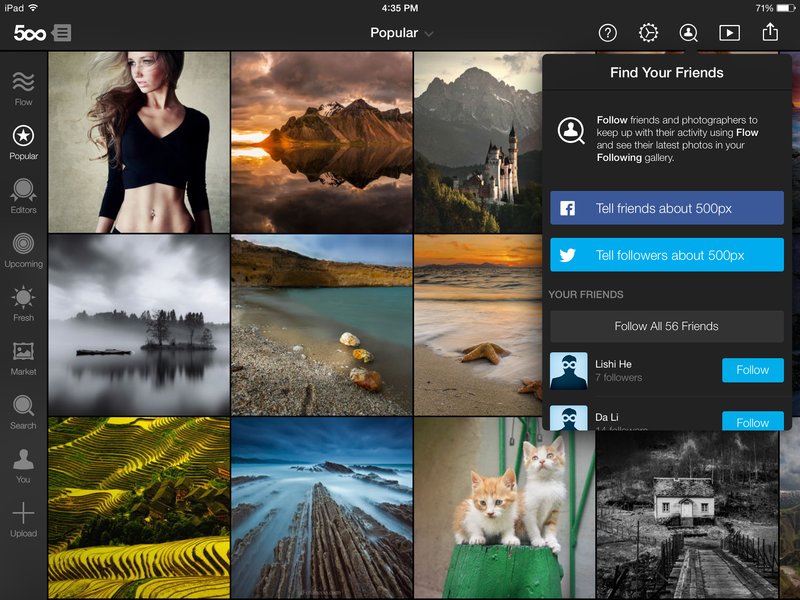Open the help question mark icon
The height and width of the screenshot is (600, 800).
pyautogui.click(x=607, y=33)
